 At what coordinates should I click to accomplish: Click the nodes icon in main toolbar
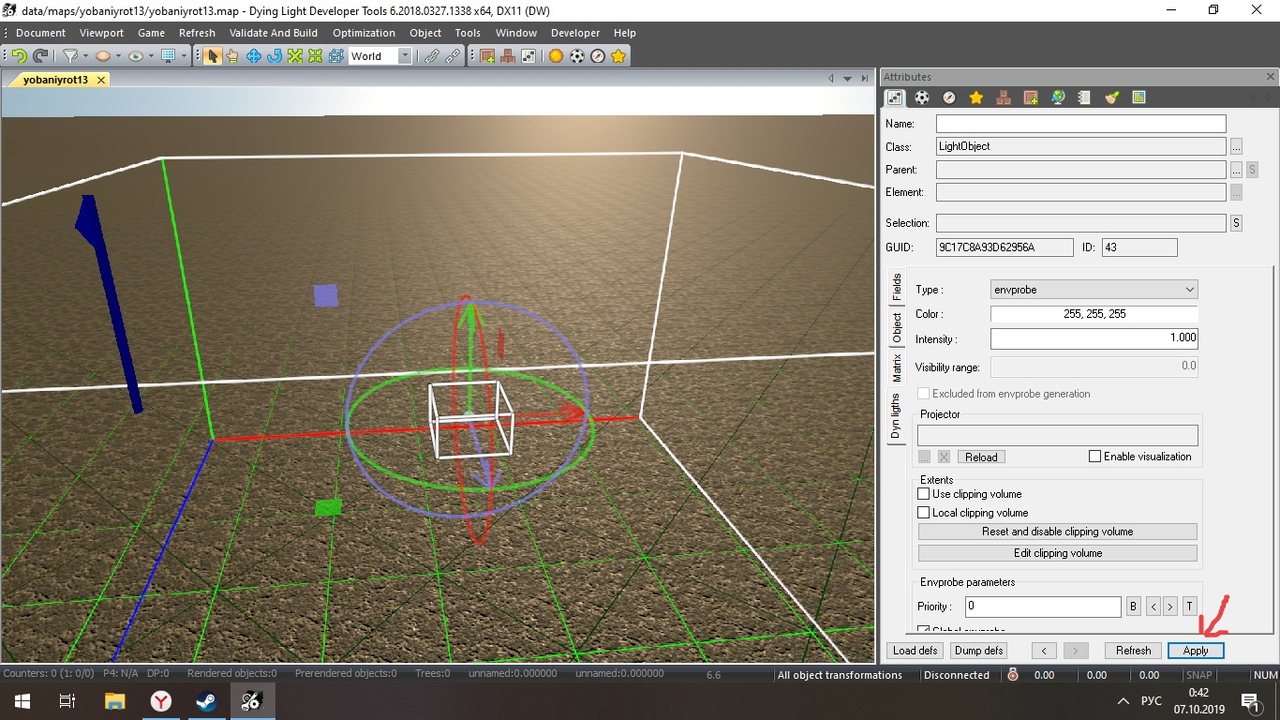point(529,56)
